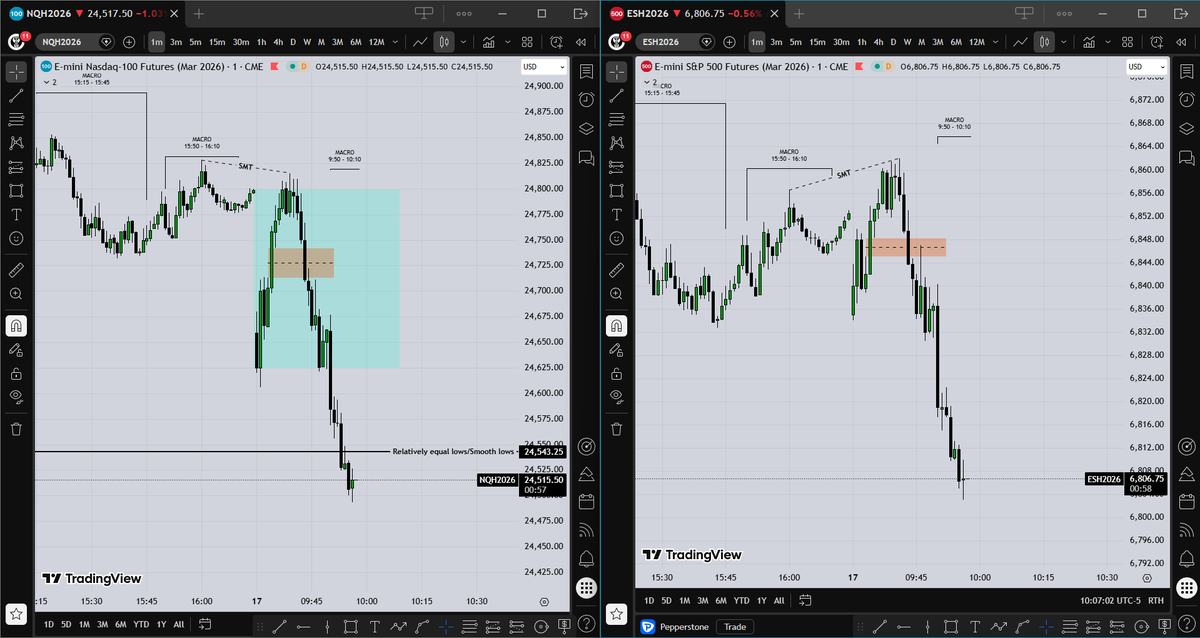Expand favorite indicators chevron in ESH2026 toolbar
Viewport: 1200px width, 638px height.
coord(1110,42)
